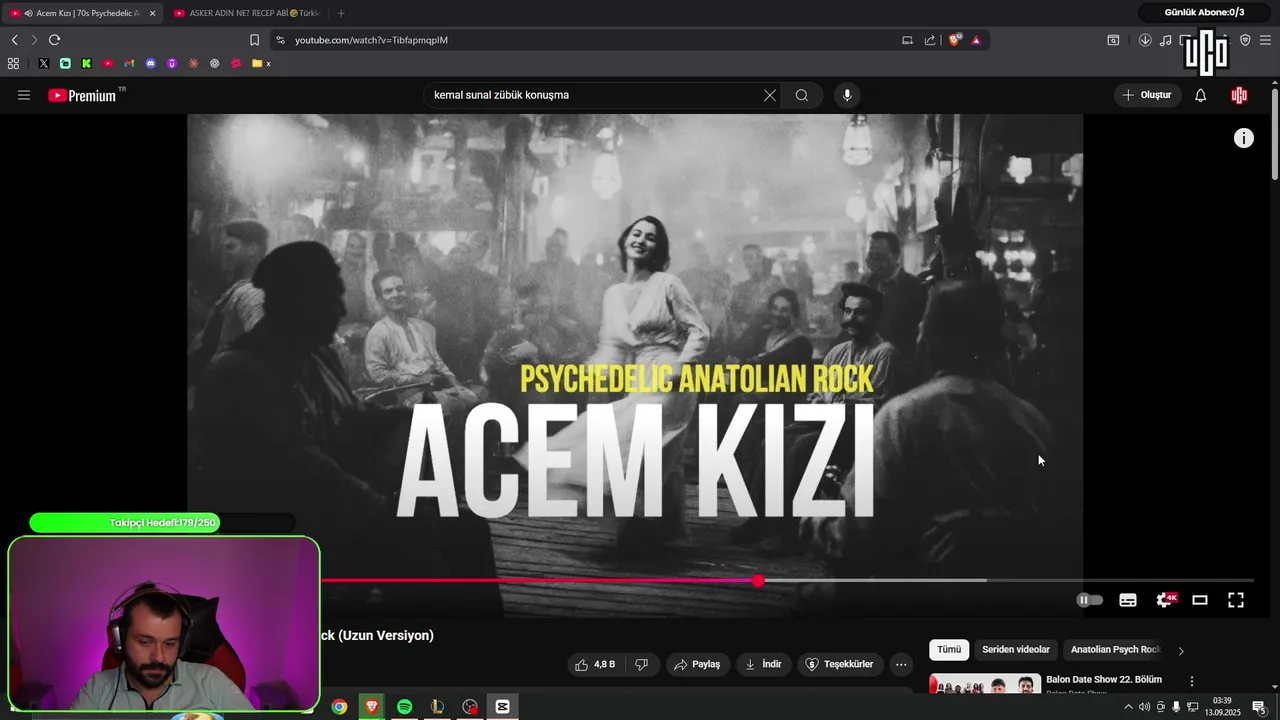Like the video with 4,8 B likes
The width and height of the screenshot is (1280, 720).
[x=595, y=664]
